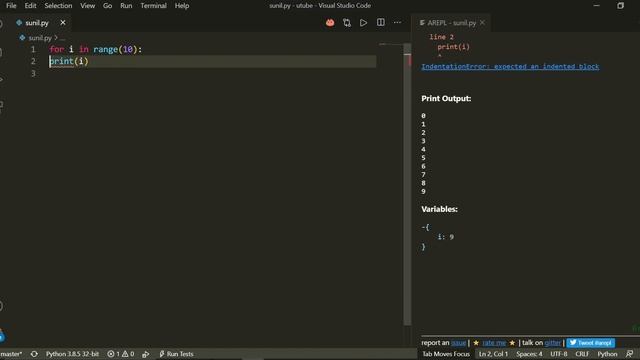Click IndentationError expected an indented block link
This screenshot has width=640, height=360.
point(510,67)
